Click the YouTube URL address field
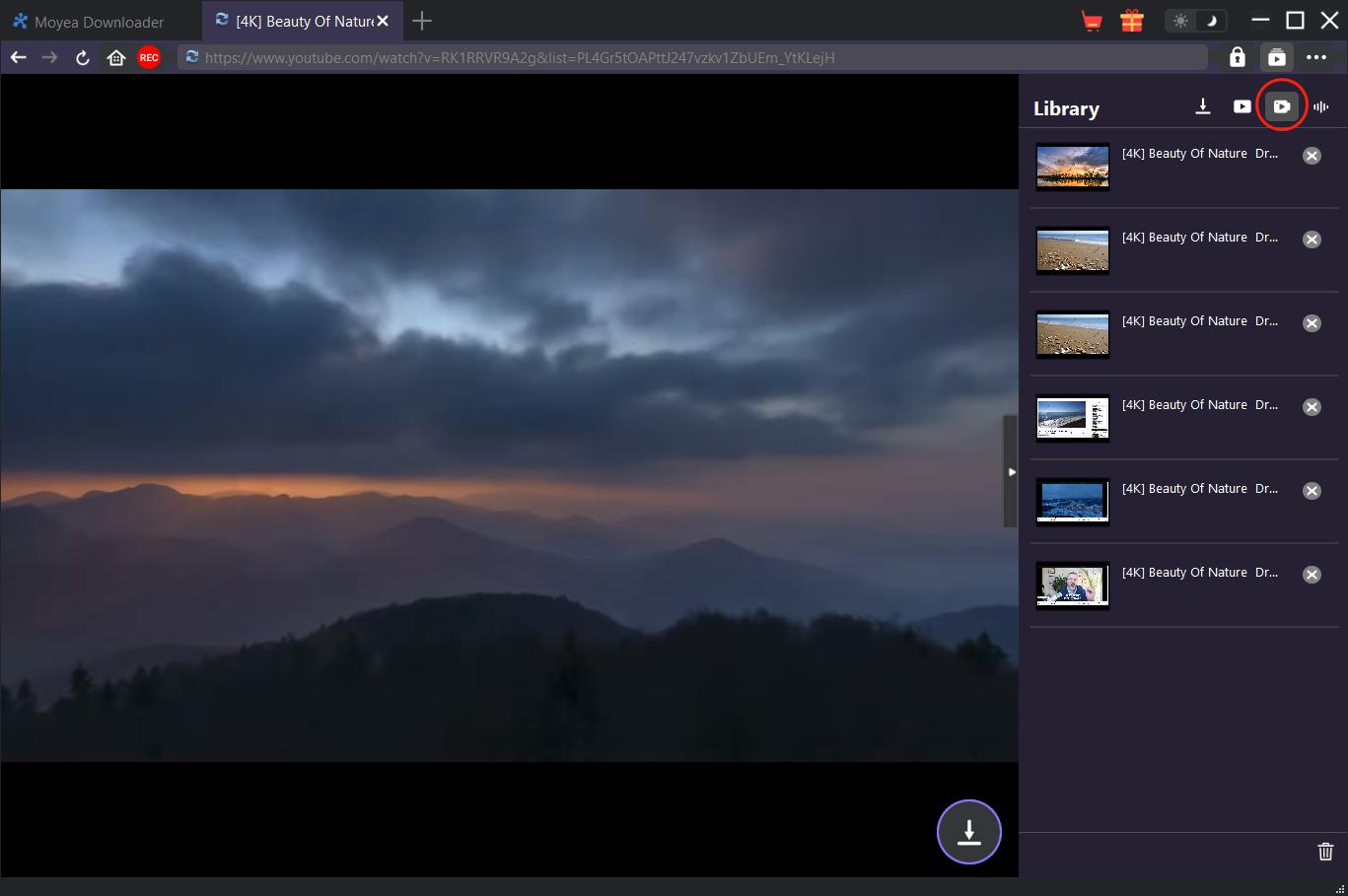 point(690,58)
